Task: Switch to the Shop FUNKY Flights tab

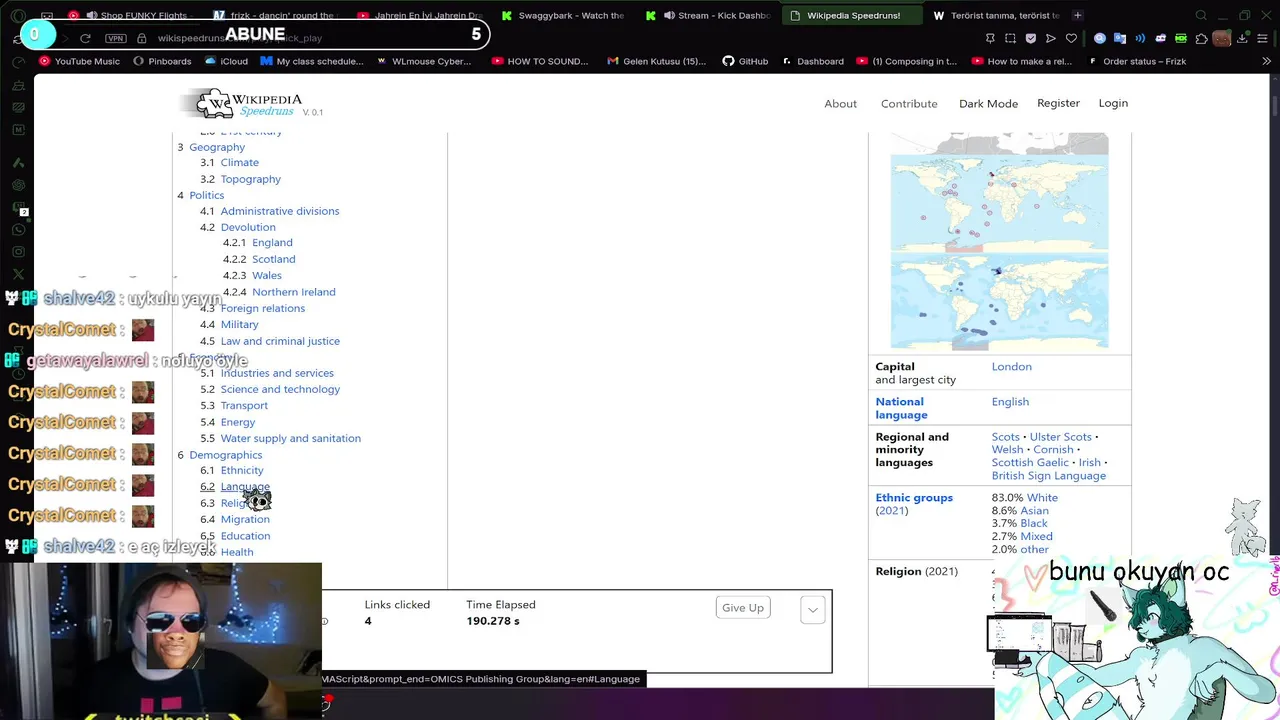Action: [x=131, y=16]
